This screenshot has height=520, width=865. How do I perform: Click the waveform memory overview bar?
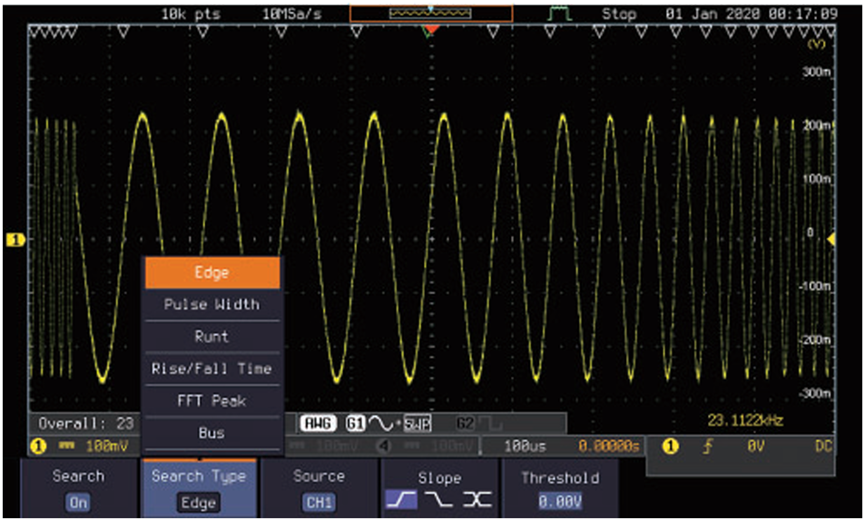coord(431,14)
